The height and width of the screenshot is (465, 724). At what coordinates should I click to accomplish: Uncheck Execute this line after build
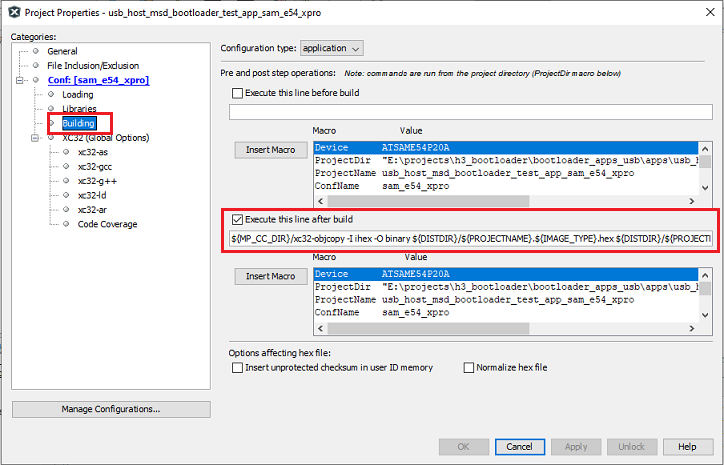click(237, 219)
